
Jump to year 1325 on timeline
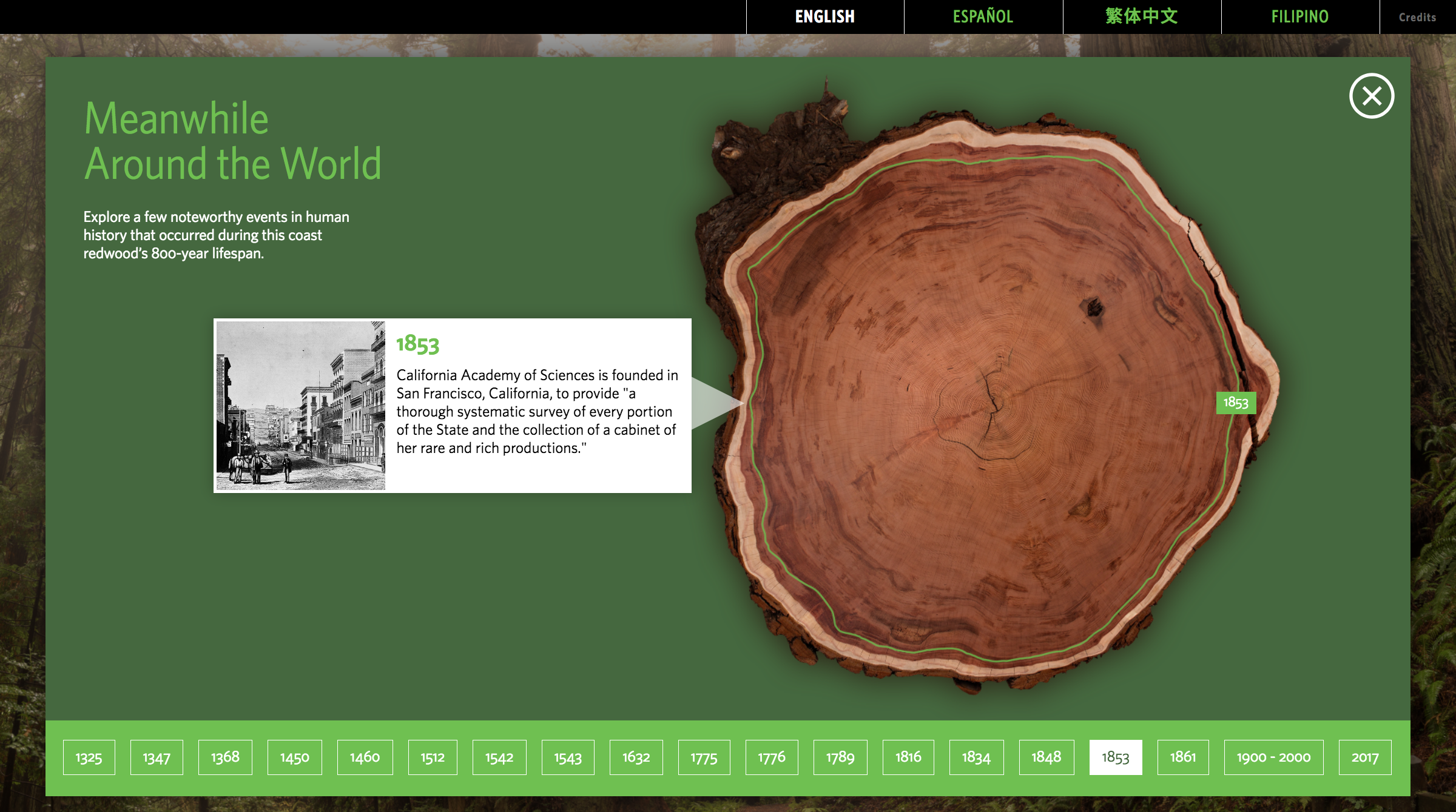[89, 757]
